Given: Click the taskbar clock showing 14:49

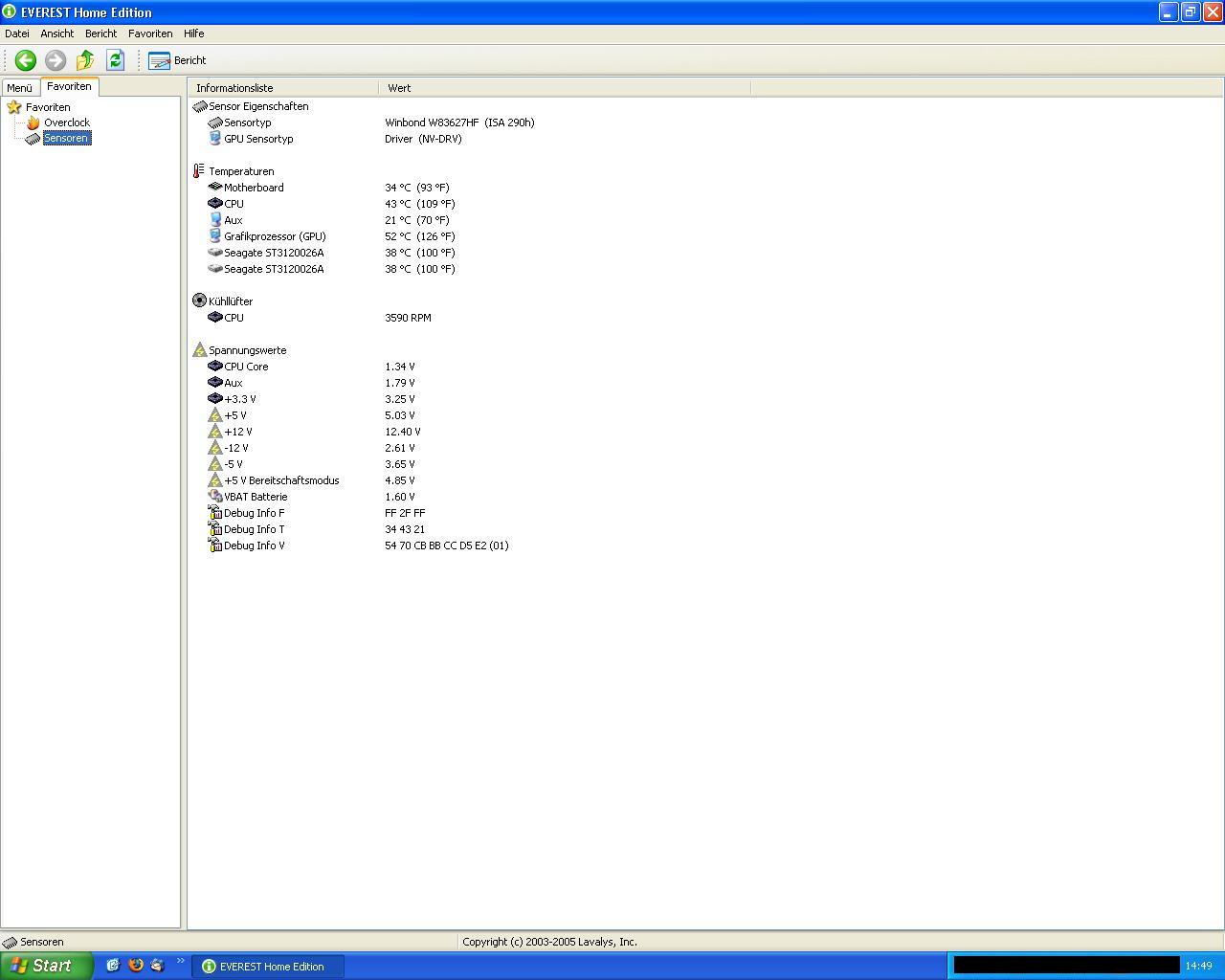Looking at the screenshot, I should point(1198,967).
